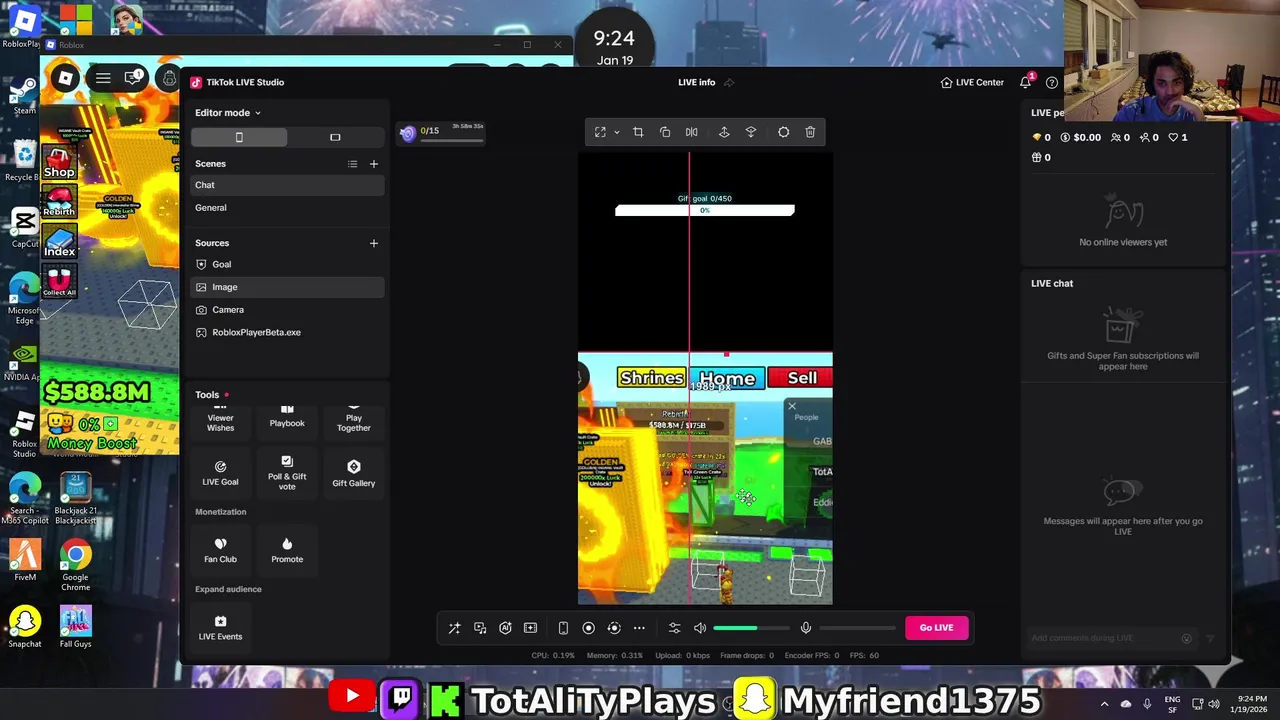Open the 0/15 level progress indicator
The width and height of the screenshot is (1280, 720).
coord(441,133)
